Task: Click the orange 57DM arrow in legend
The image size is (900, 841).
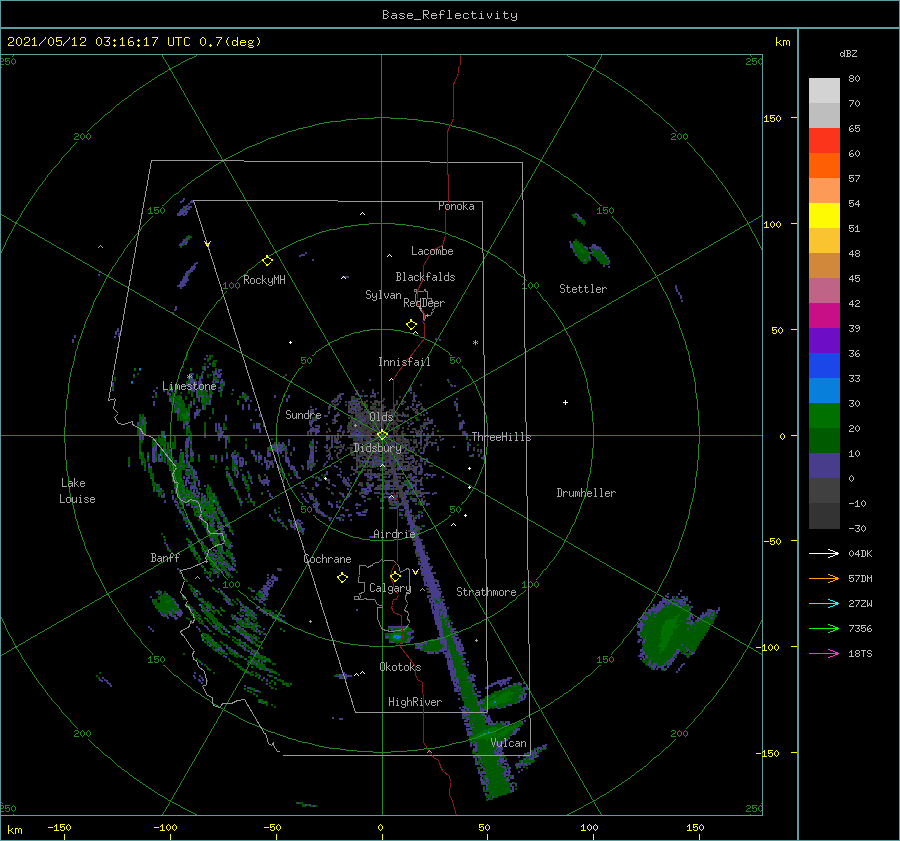Action: click(824, 579)
